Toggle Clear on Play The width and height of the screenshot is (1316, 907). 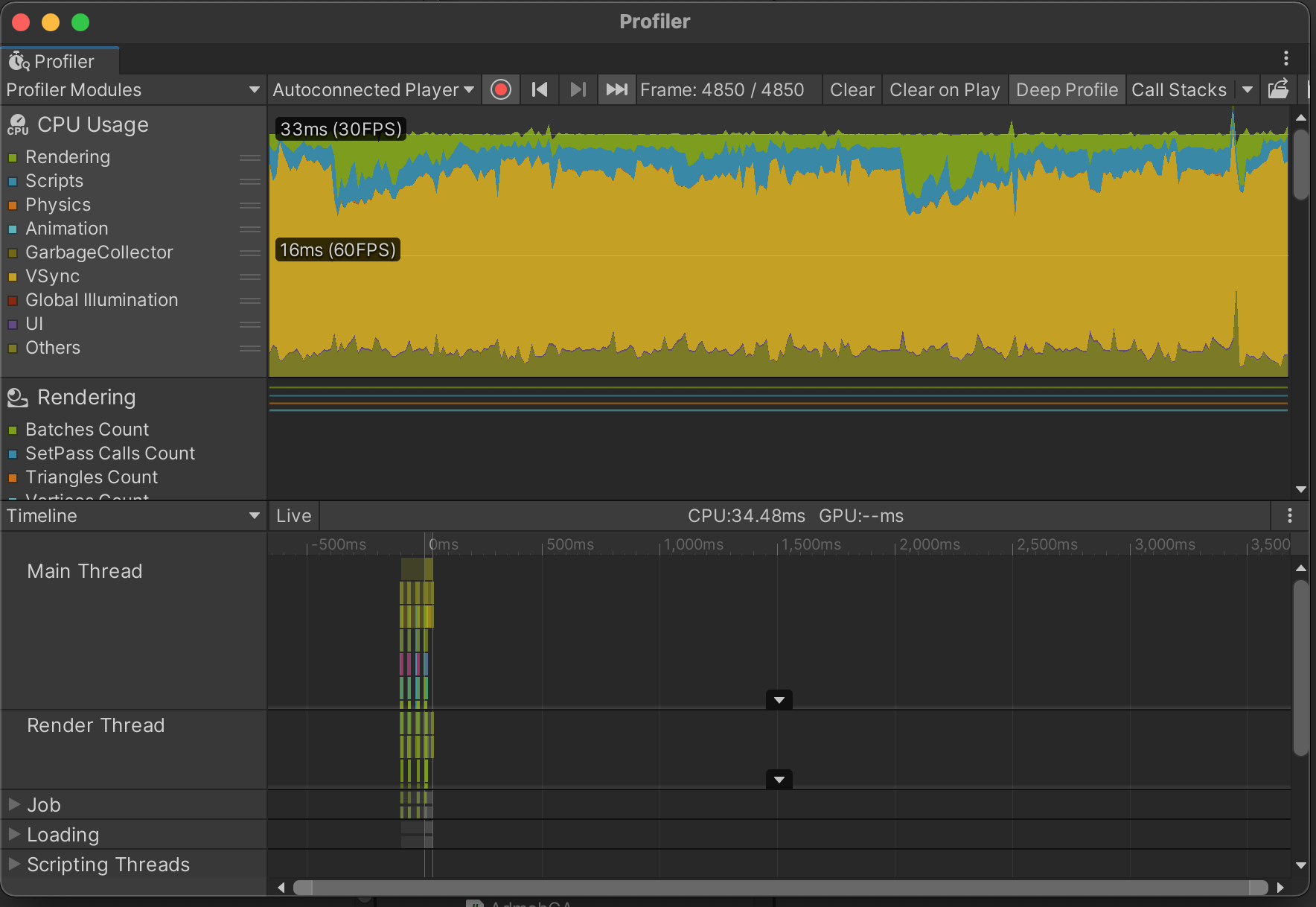point(944,90)
